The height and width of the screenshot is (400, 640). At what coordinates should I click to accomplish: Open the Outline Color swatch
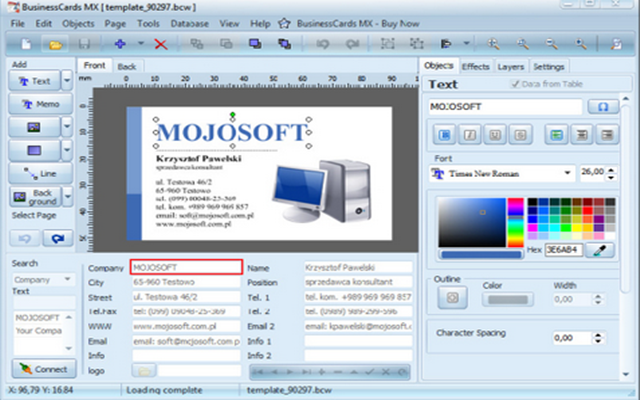point(508,299)
